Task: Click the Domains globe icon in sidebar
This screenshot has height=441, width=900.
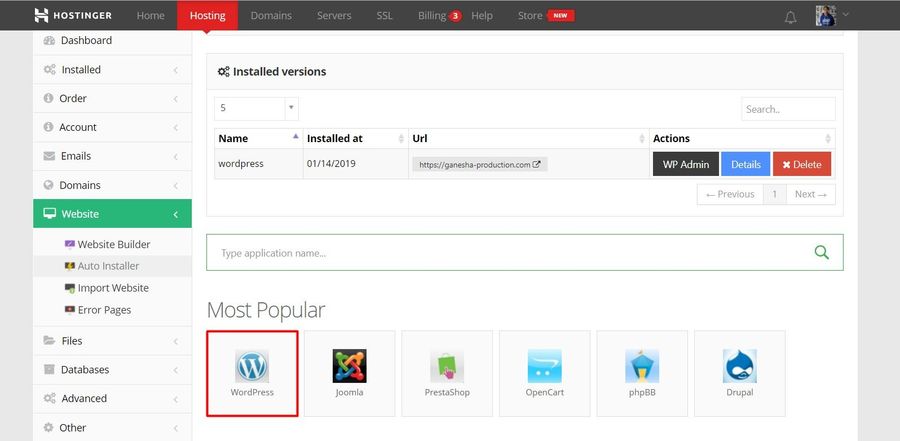Action: [x=49, y=185]
